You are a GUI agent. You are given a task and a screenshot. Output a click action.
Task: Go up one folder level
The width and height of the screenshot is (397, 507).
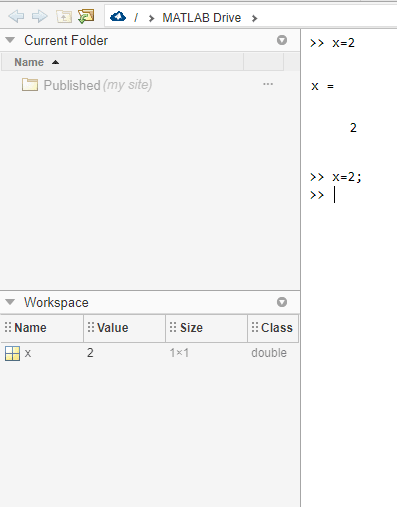point(64,16)
